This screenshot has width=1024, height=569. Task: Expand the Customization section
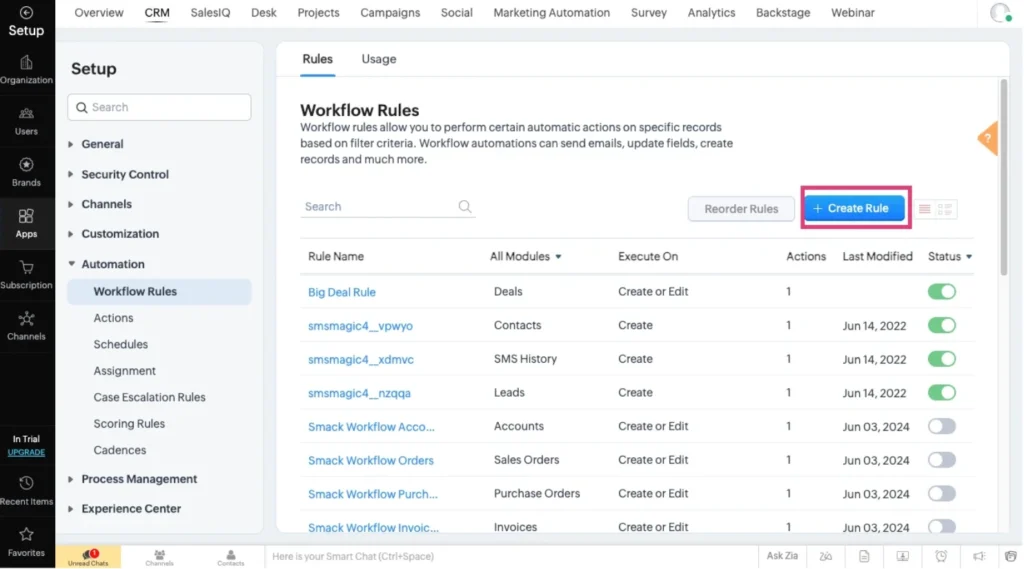[71, 234]
